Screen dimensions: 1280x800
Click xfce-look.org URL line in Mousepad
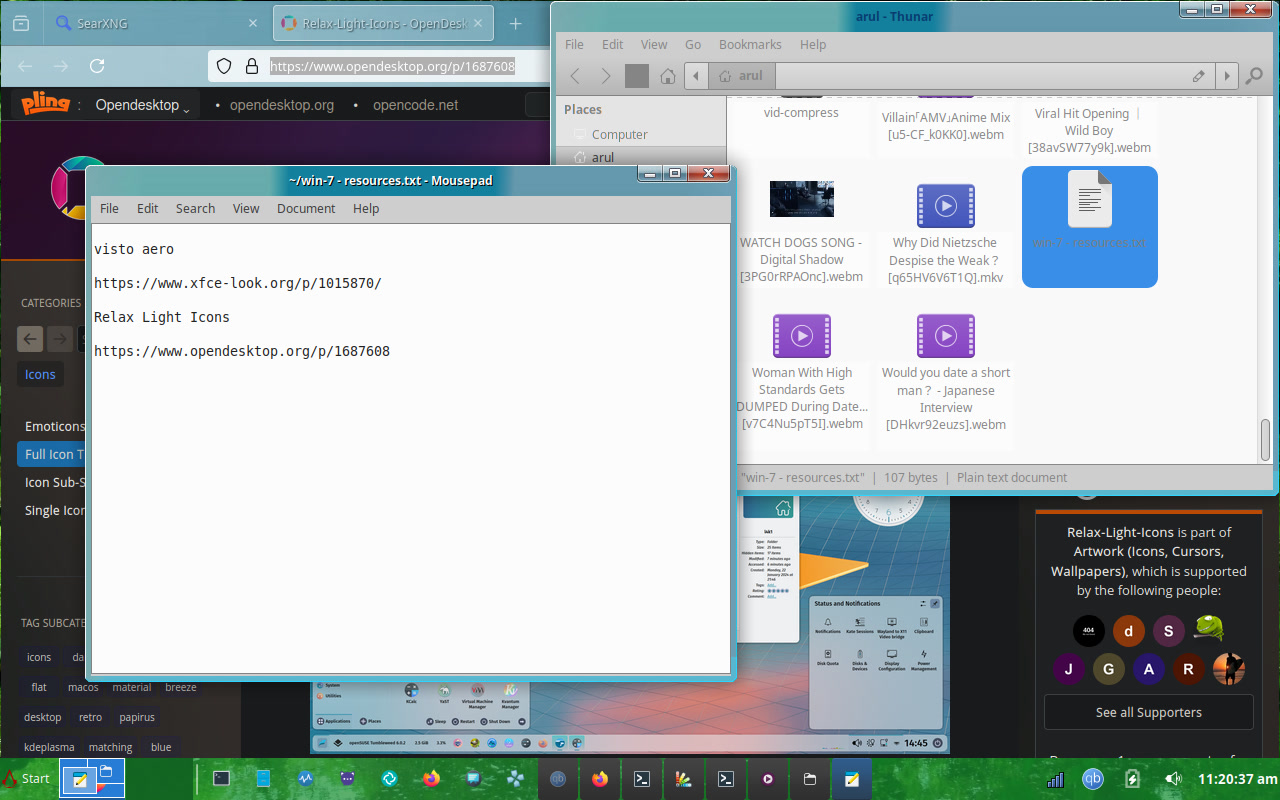point(238,283)
